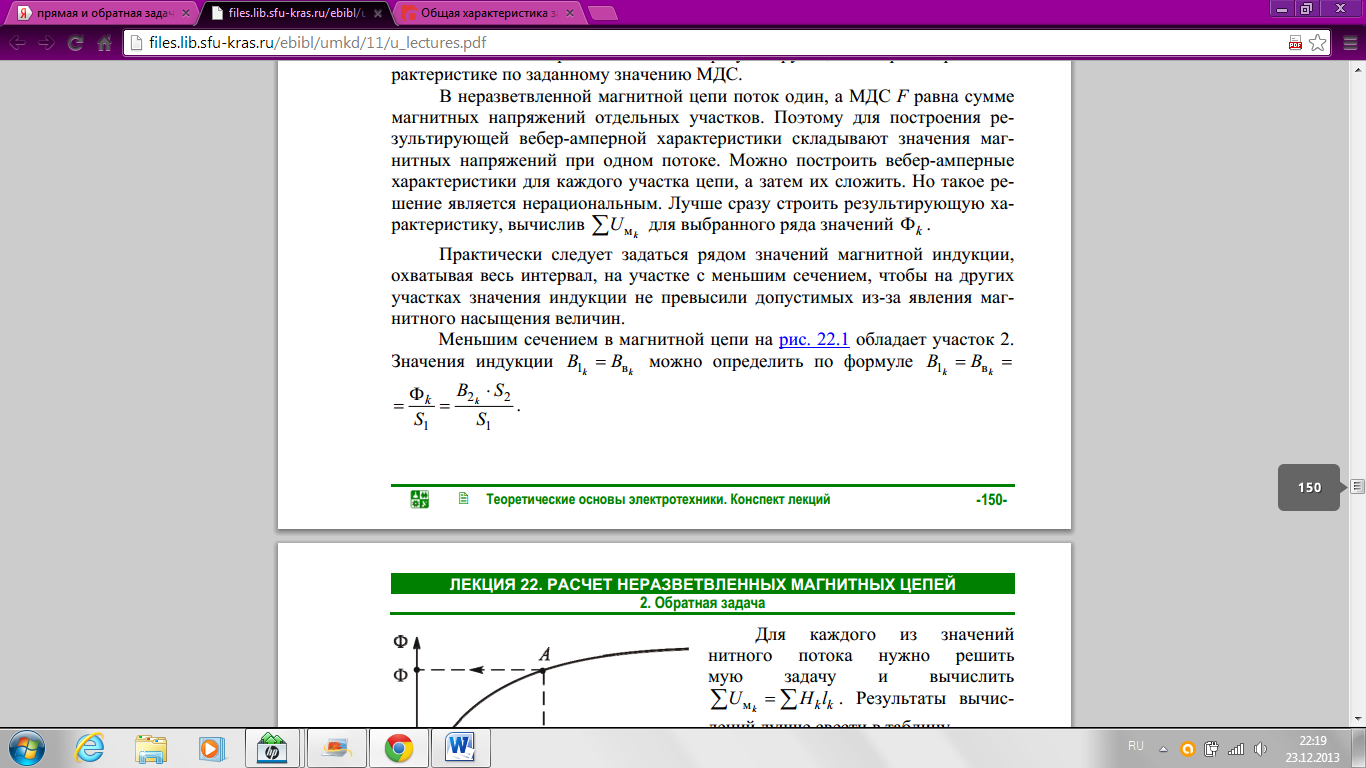Click the footer text 'Теоретические основы электротехники. Конспект лекций'
The height and width of the screenshot is (768, 1366).
658,499
